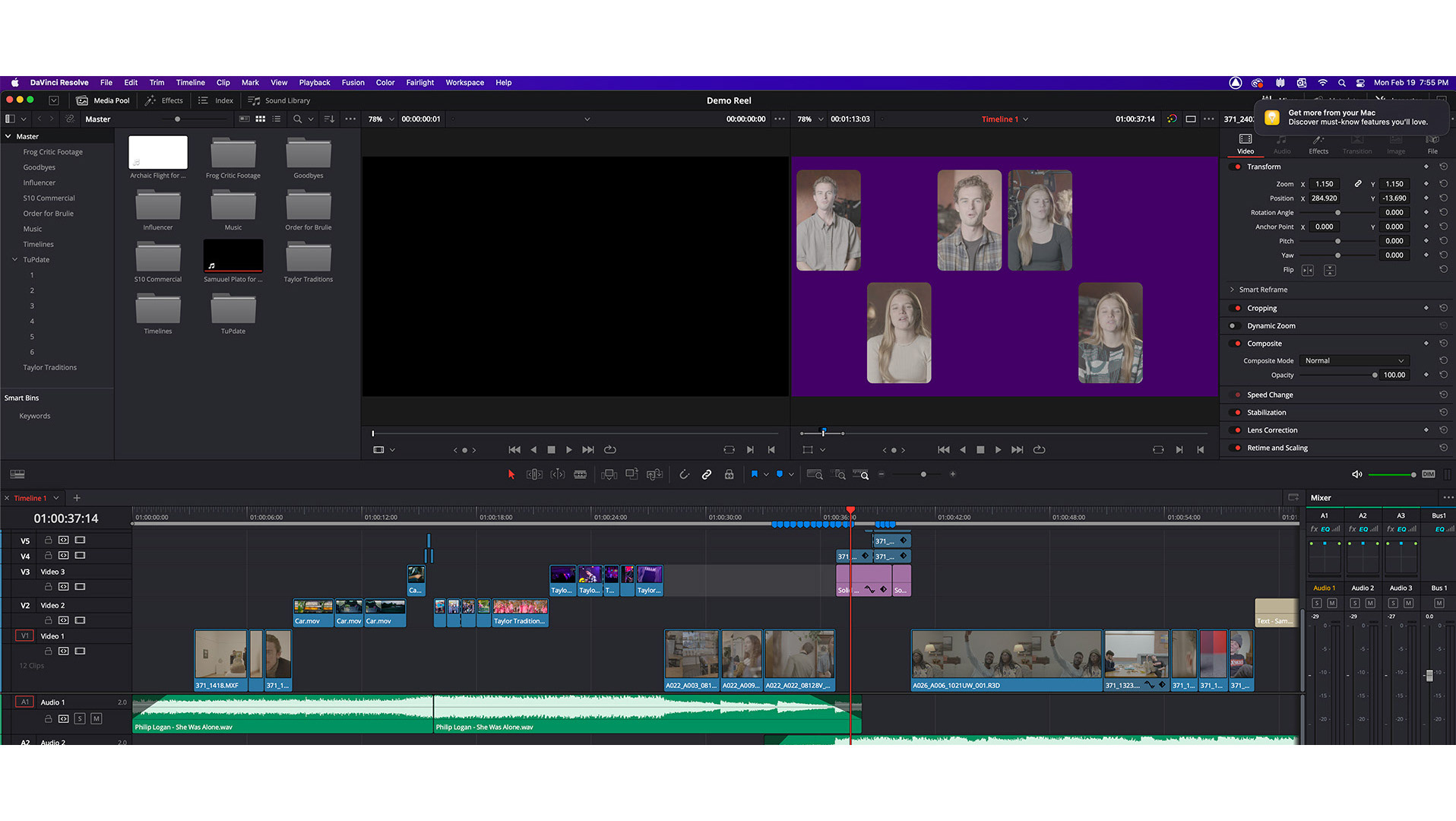This screenshot has height=821, width=1456.
Task: Open the marker color dropdown arrow
Action: click(x=791, y=474)
